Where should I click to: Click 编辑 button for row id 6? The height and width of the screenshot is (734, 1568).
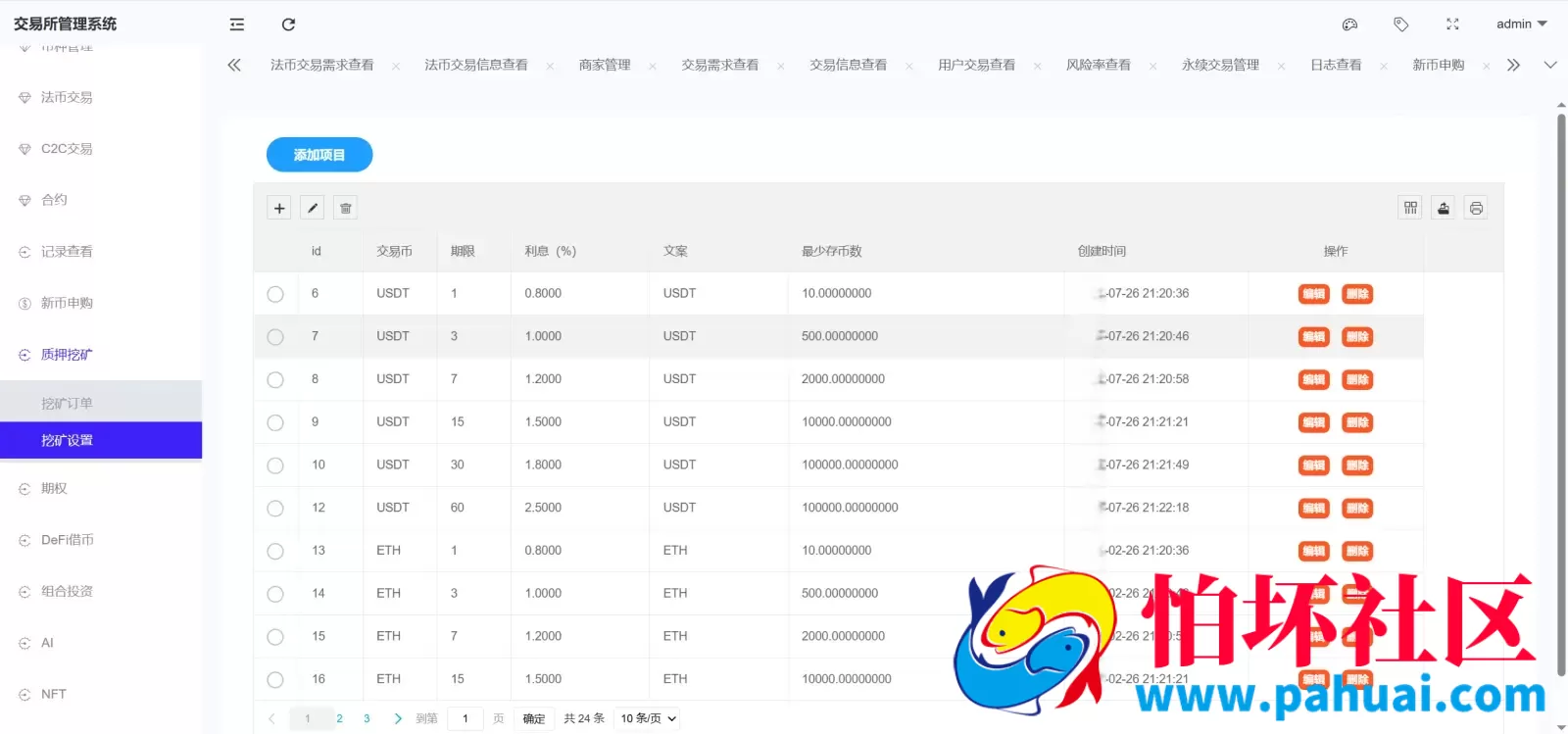pos(1314,294)
